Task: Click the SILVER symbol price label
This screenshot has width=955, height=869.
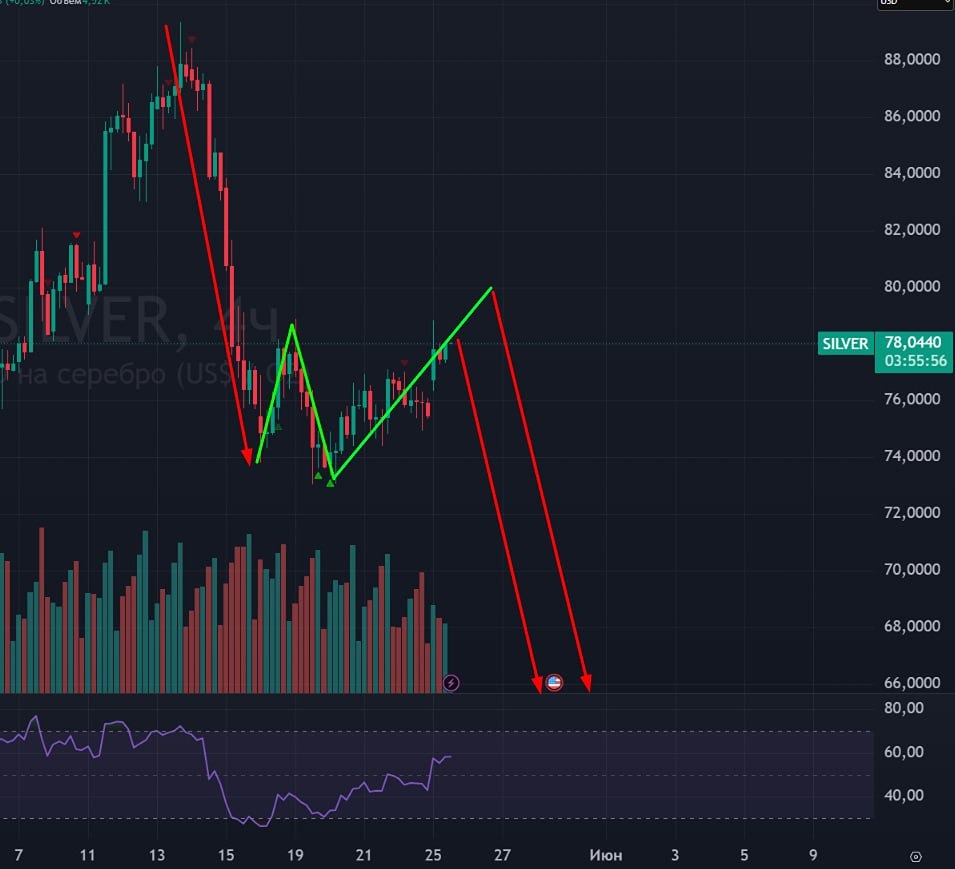Action: click(845, 343)
